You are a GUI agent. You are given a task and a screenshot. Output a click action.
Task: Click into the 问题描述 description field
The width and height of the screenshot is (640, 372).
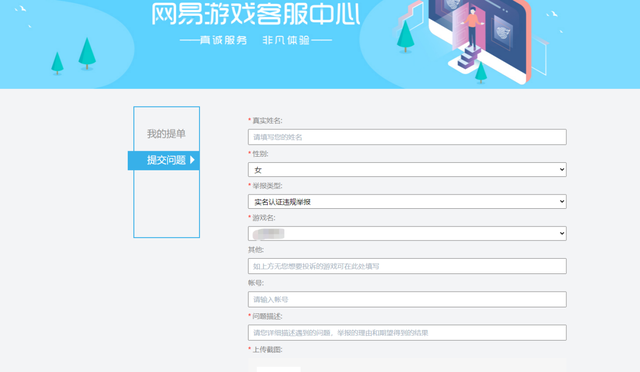pyautogui.click(x=407, y=332)
